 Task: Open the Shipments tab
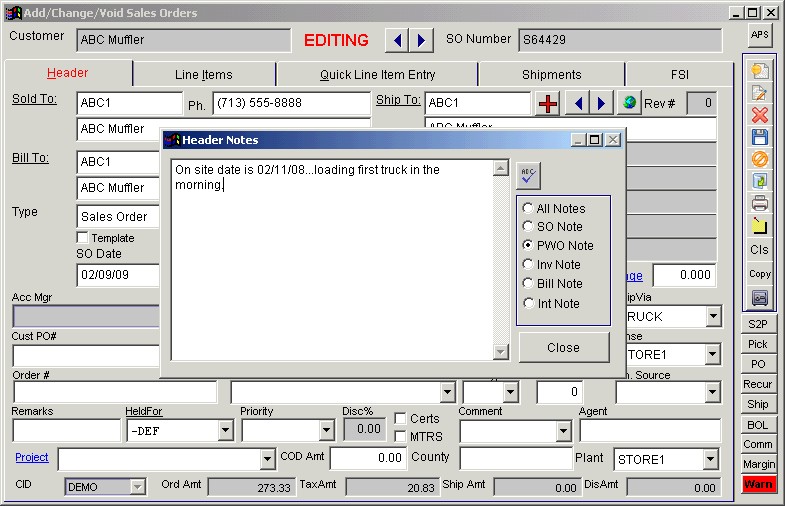(x=551, y=75)
